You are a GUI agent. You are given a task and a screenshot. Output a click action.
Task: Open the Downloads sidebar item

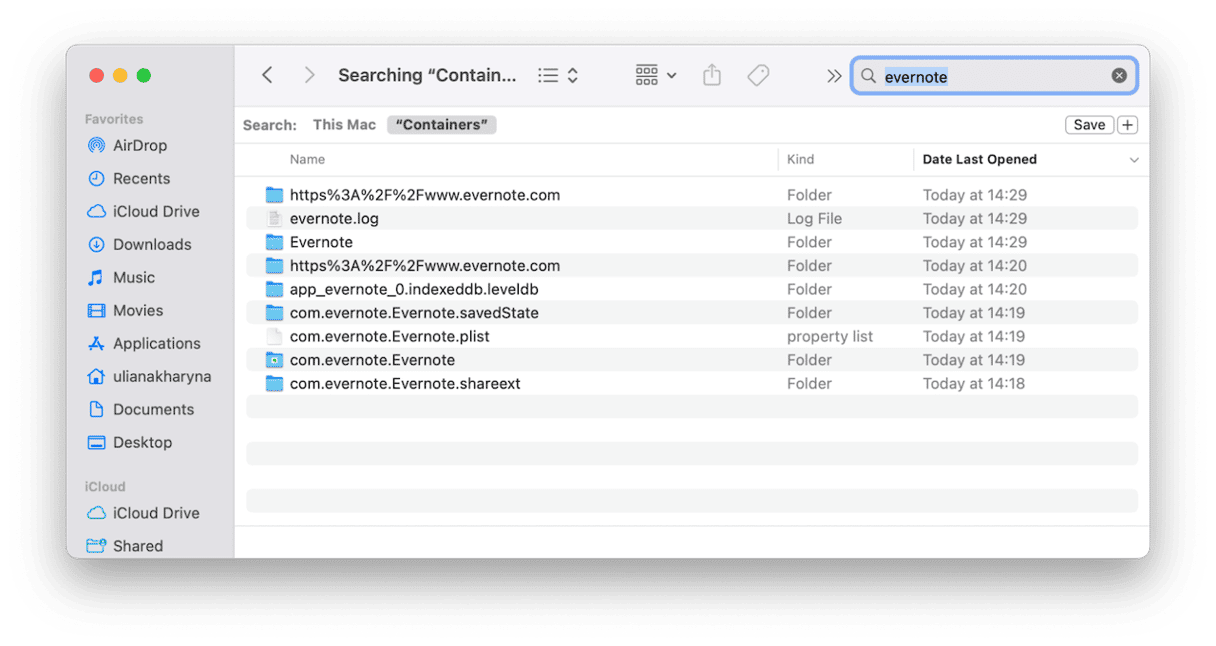[x=151, y=244]
